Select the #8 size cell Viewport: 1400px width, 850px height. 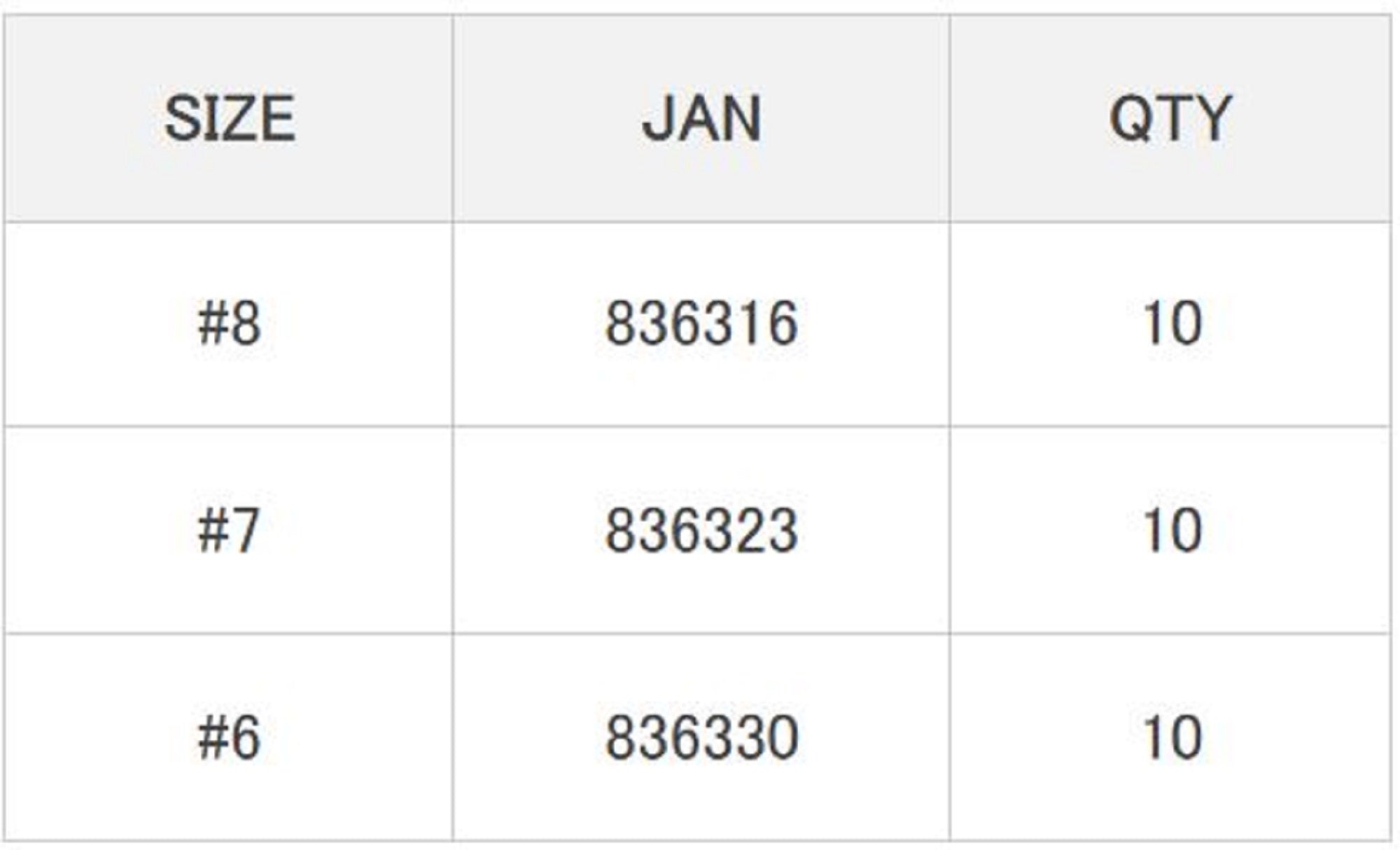click(229, 323)
